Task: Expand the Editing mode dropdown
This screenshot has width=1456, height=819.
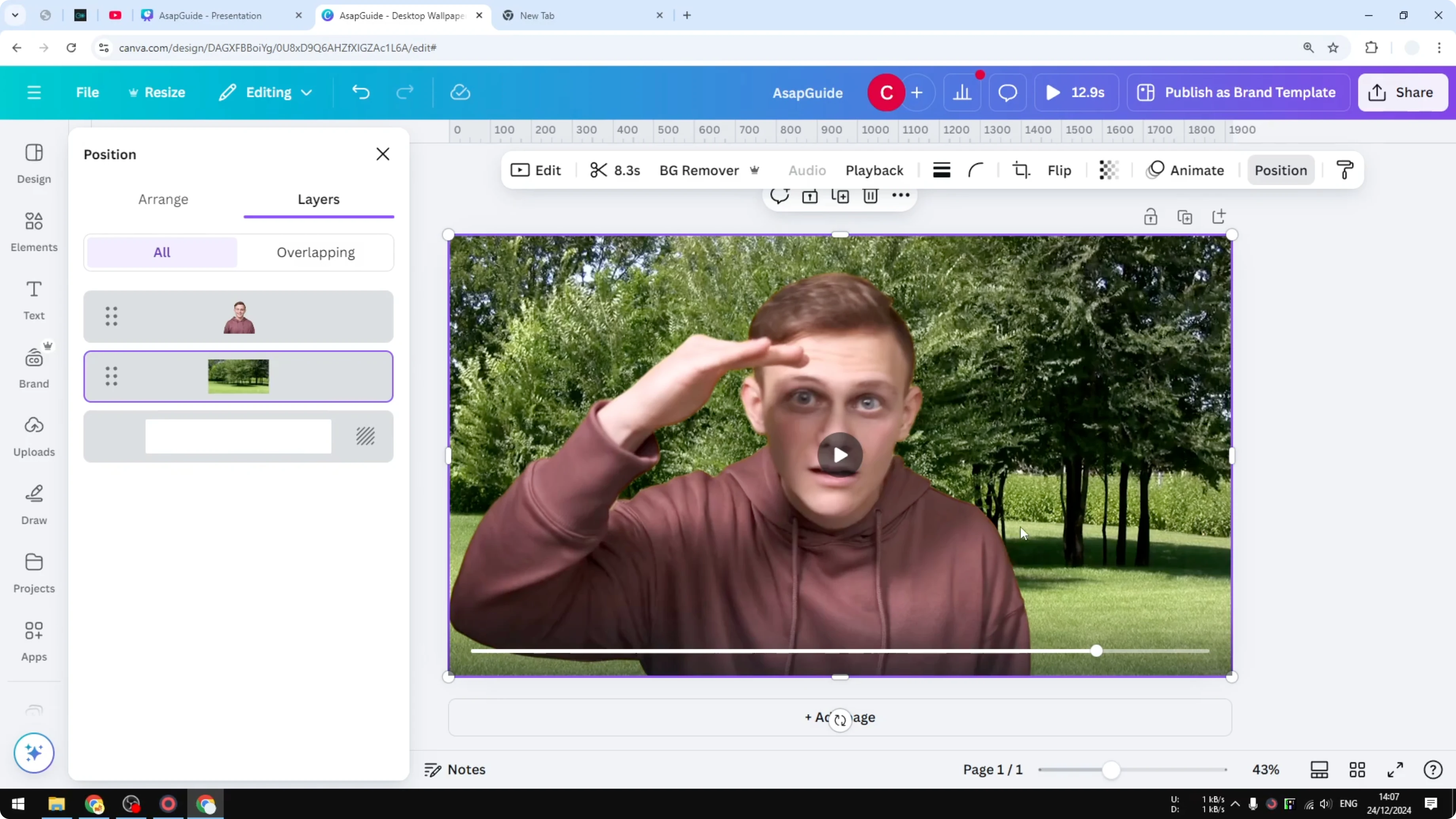Action: (x=265, y=92)
